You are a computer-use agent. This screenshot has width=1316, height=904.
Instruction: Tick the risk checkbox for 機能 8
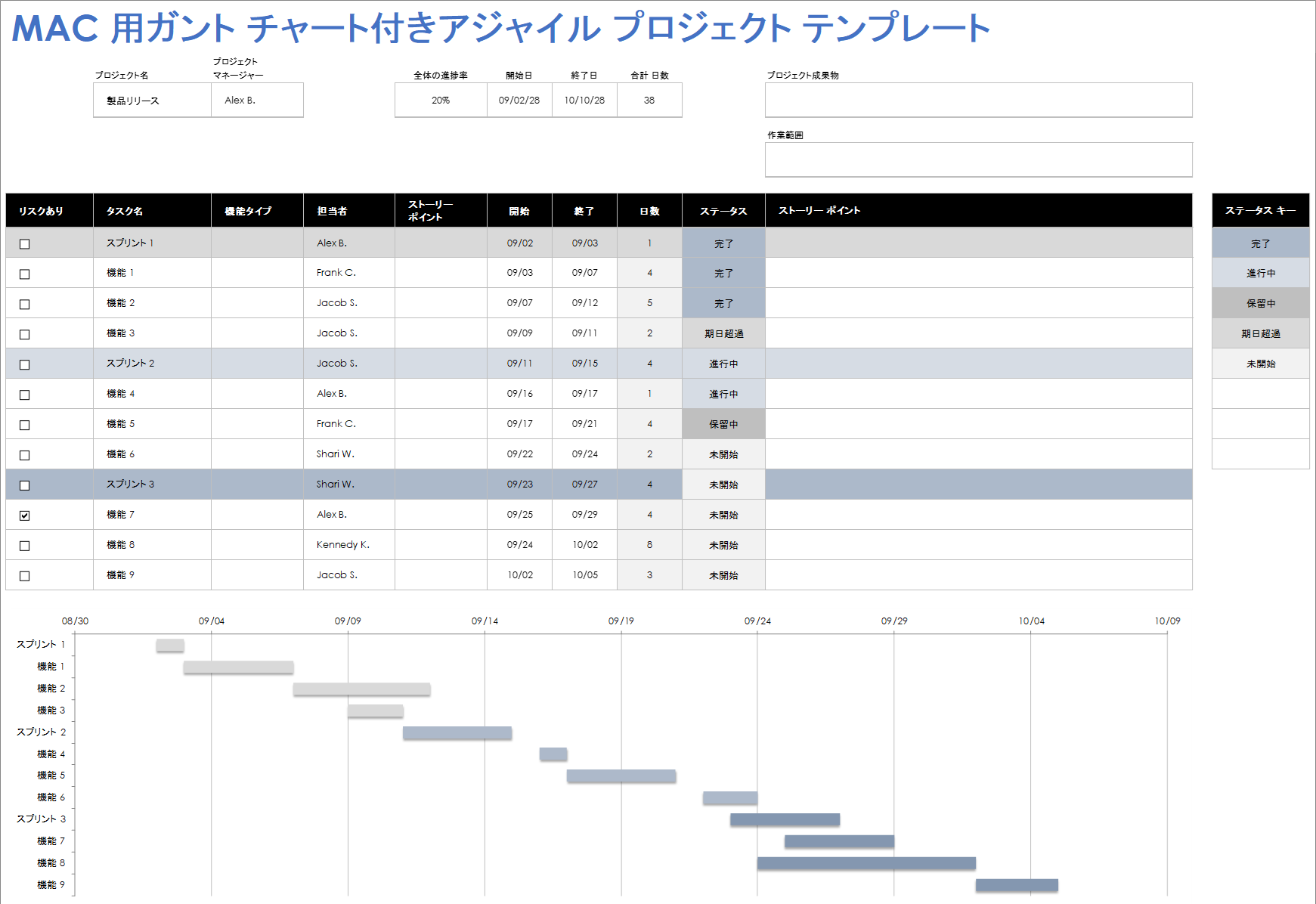pos(24,546)
